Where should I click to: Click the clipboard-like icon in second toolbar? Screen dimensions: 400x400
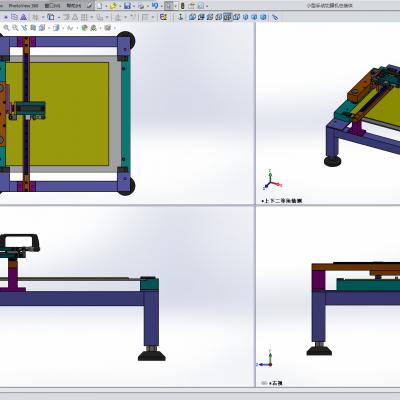pyautogui.click(x=51, y=17)
